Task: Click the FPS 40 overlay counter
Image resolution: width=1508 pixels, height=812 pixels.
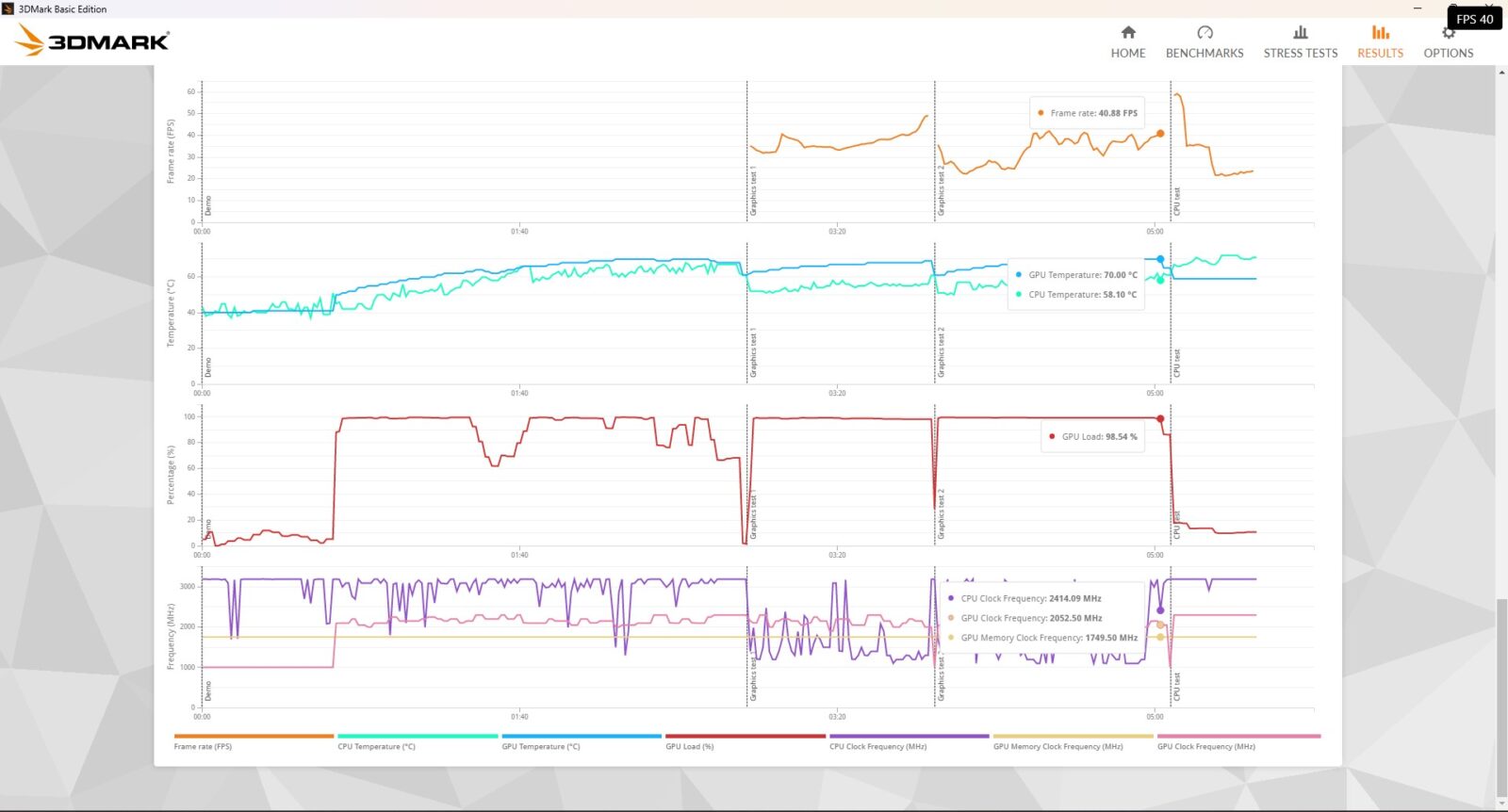Action: (x=1474, y=19)
